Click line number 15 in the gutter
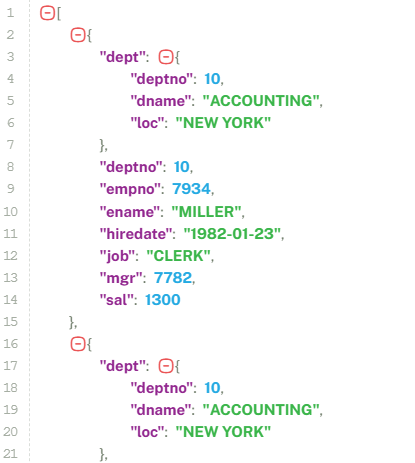Viewport: 415px width, 463px height. click(x=11, y=322)
